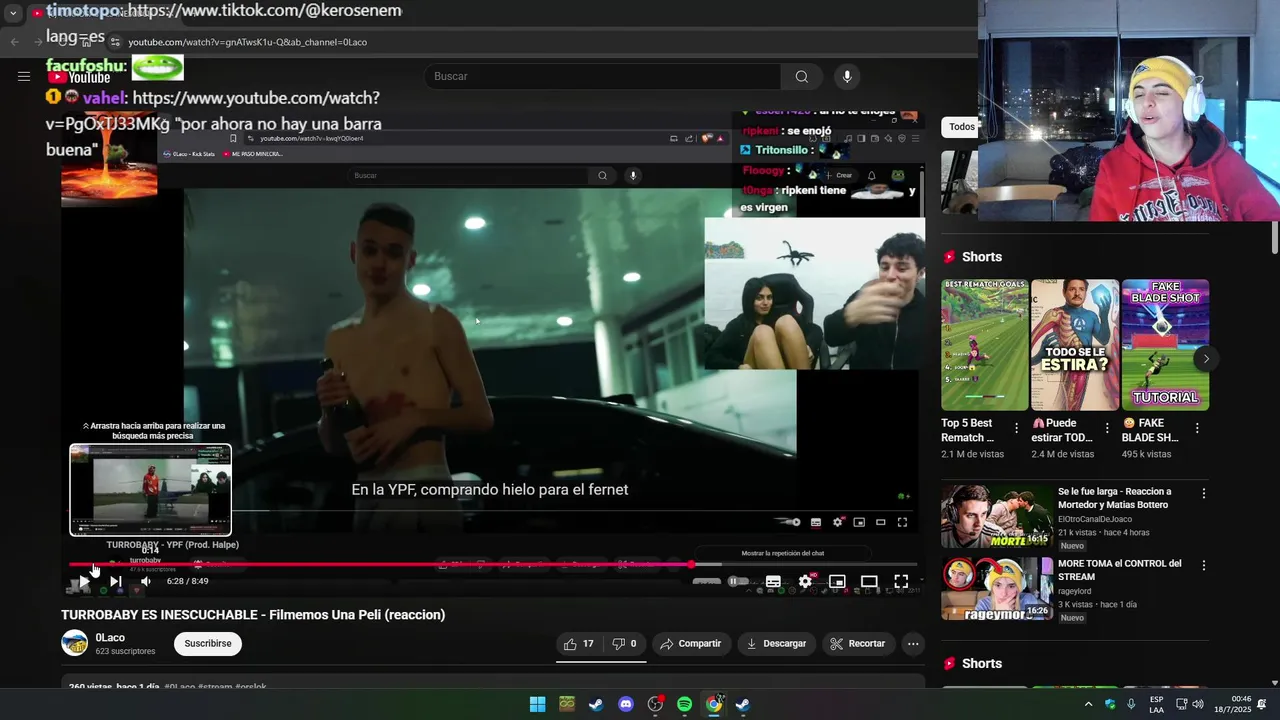Like the video with 17 likes
The width and height of the screenshot is (1280, 720).
click(579, 644)
